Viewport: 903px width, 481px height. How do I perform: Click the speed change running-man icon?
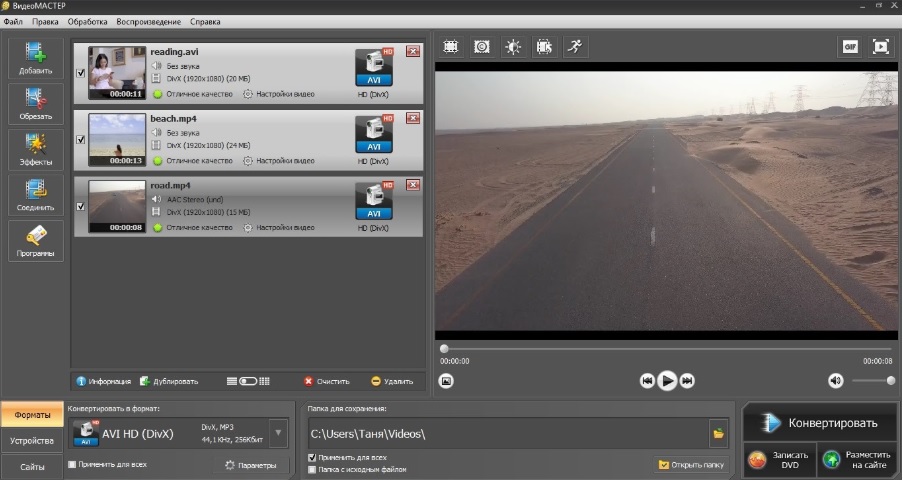pyautogui.click(x=574, y=46)
